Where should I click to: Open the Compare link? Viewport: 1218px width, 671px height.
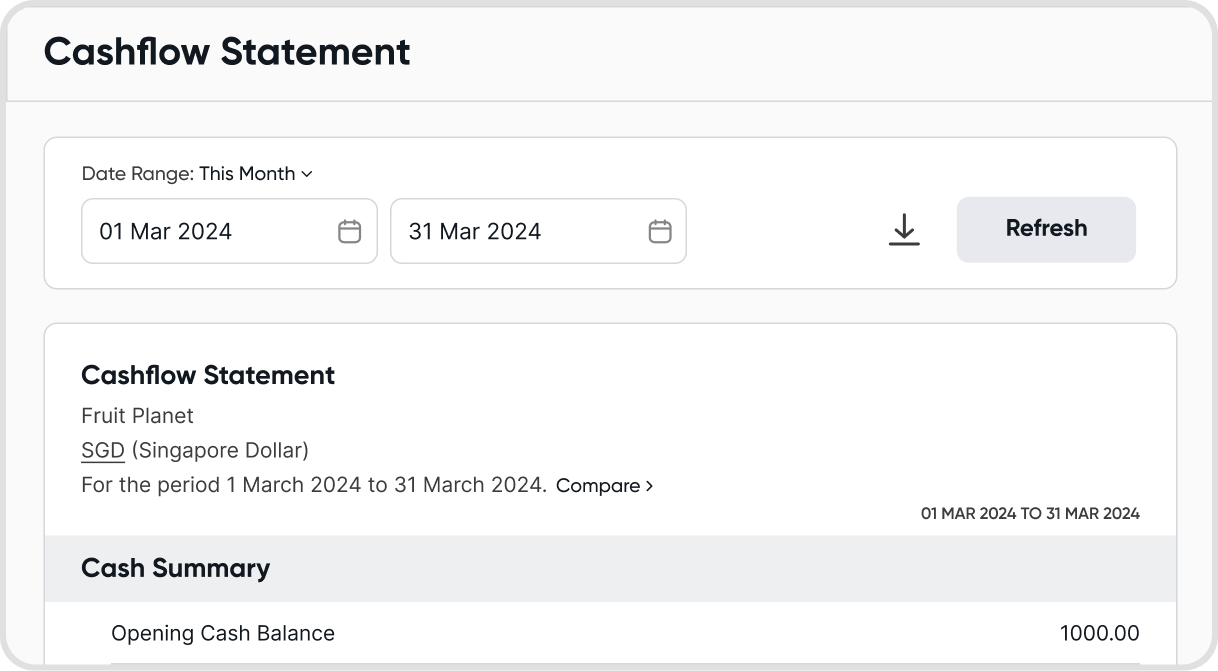point(604,486)
